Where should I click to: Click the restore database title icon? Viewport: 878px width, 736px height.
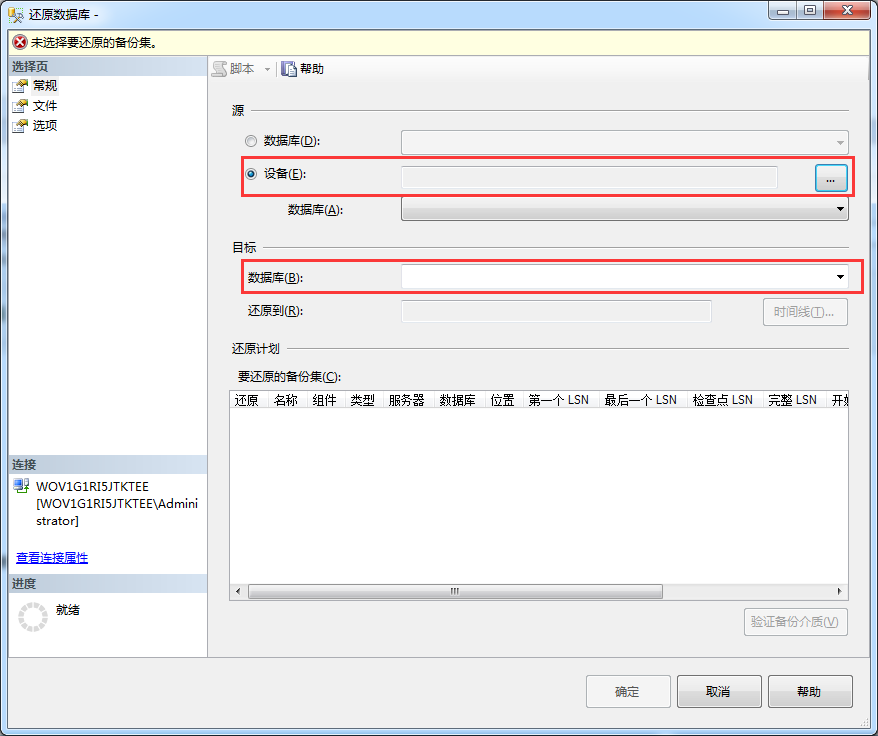17,13
